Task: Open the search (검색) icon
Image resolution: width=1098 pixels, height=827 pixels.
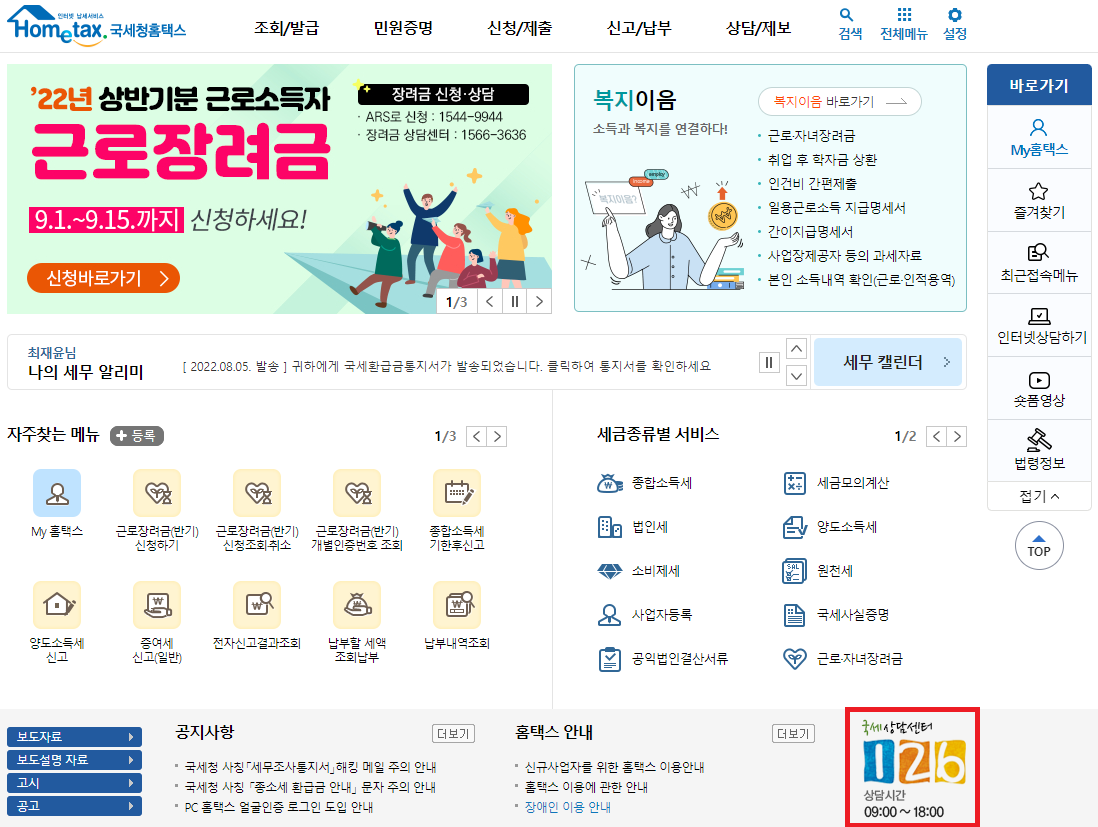Action: point(846,22)
